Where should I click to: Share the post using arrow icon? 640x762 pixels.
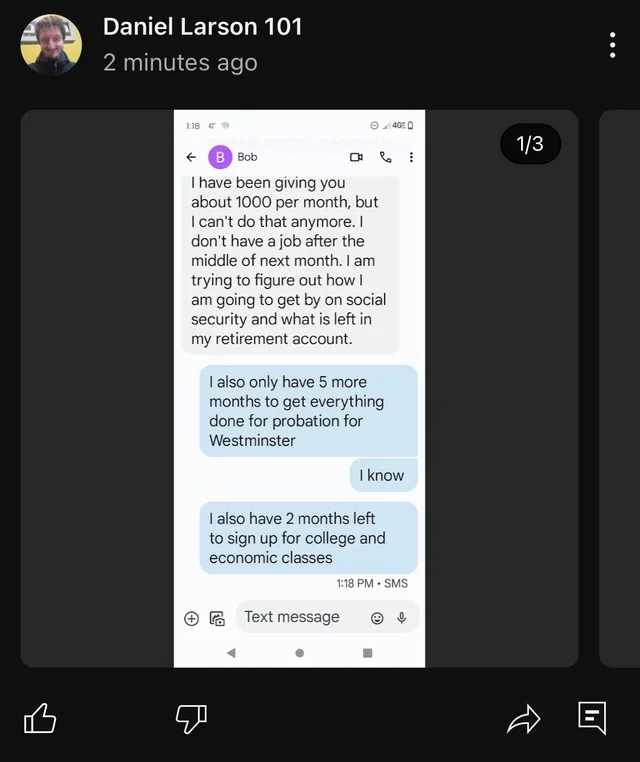coord(523,719)
